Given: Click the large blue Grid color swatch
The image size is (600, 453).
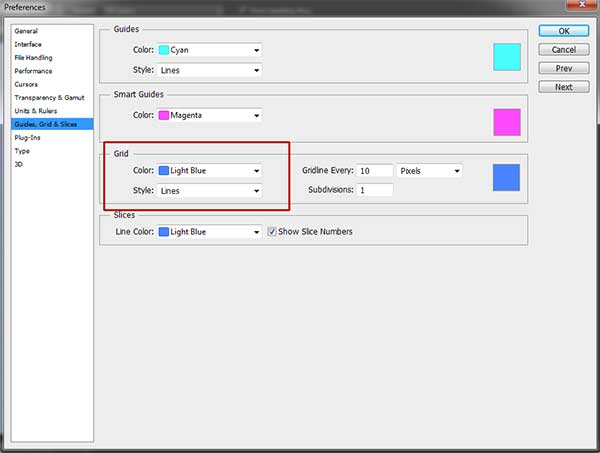Looking at the screenshot, I should [x=506, y=178].
